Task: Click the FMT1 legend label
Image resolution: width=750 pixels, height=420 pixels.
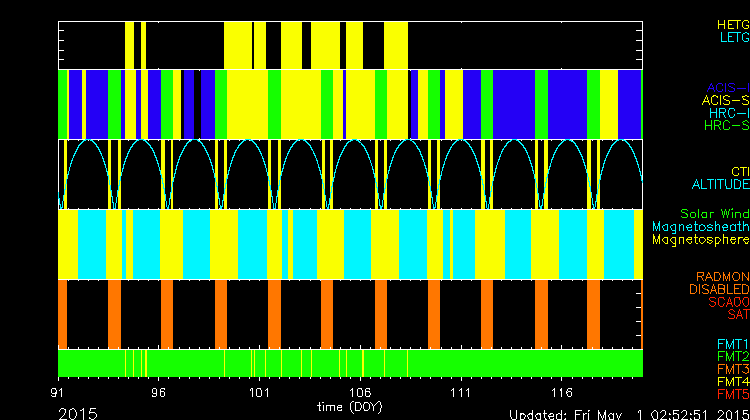Action: 730,344
